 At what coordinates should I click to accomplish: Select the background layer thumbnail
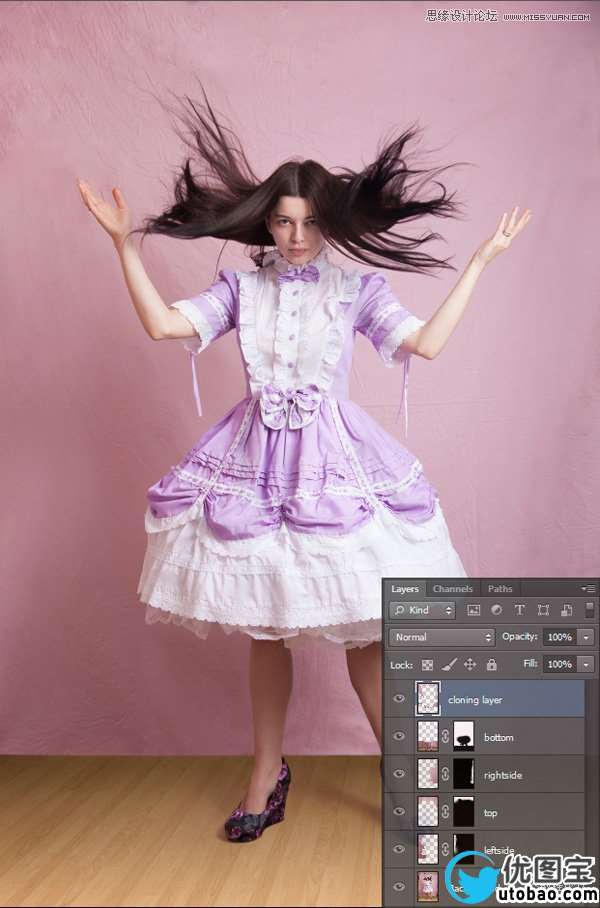pyautogui.click(x=428, y=887)
